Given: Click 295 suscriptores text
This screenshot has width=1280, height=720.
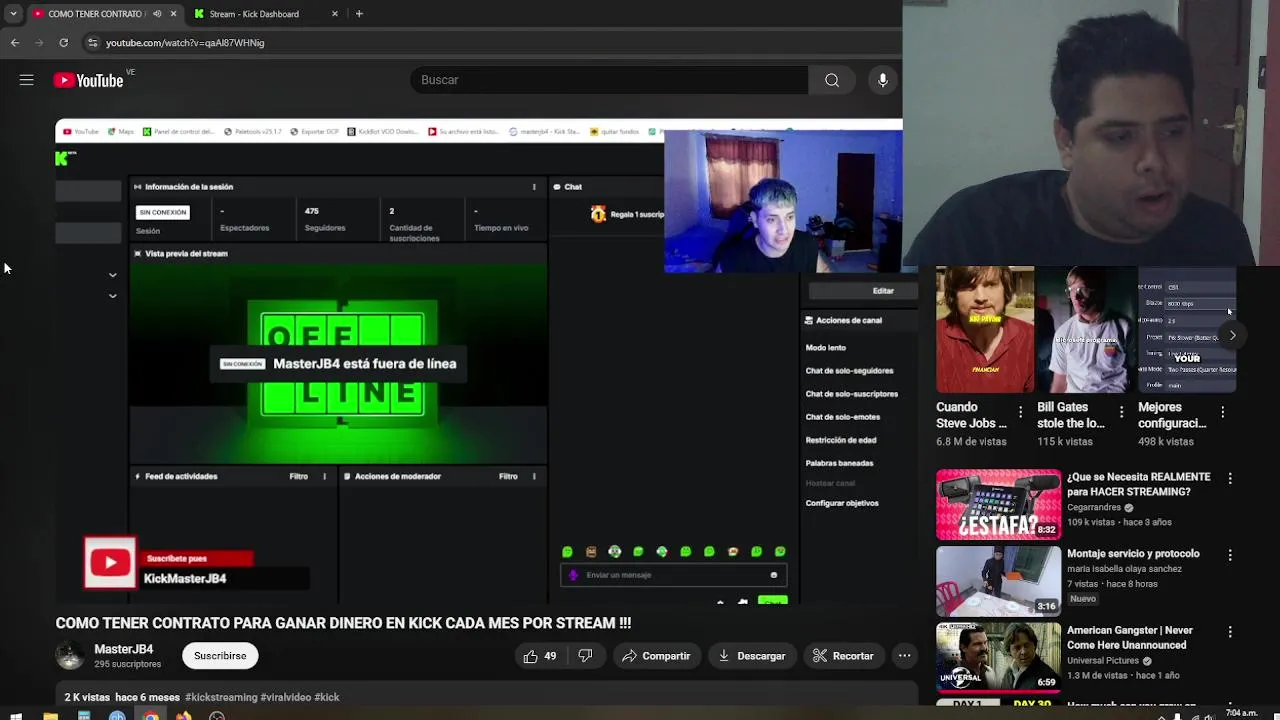Looking at the screenshot, I should tap(127, 664).
